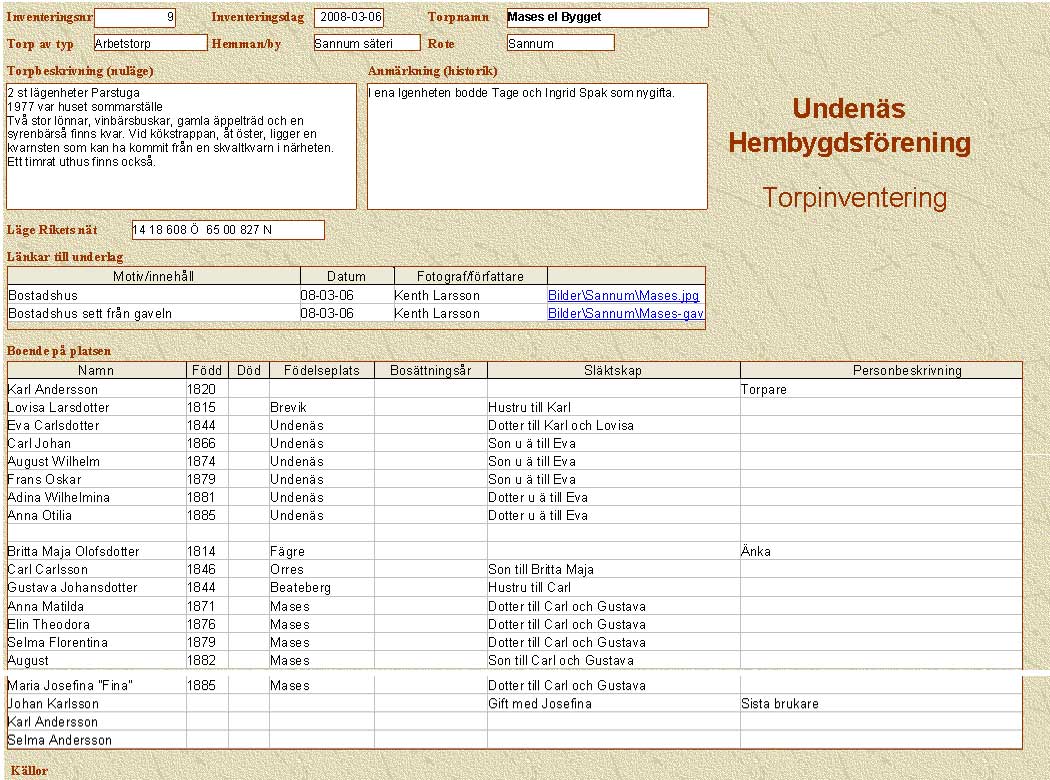This screenshot has width=1050, height=780.
Task: Open the Bilder\Sannum\Mases.jpg link
Action: (x=623, y=295)
